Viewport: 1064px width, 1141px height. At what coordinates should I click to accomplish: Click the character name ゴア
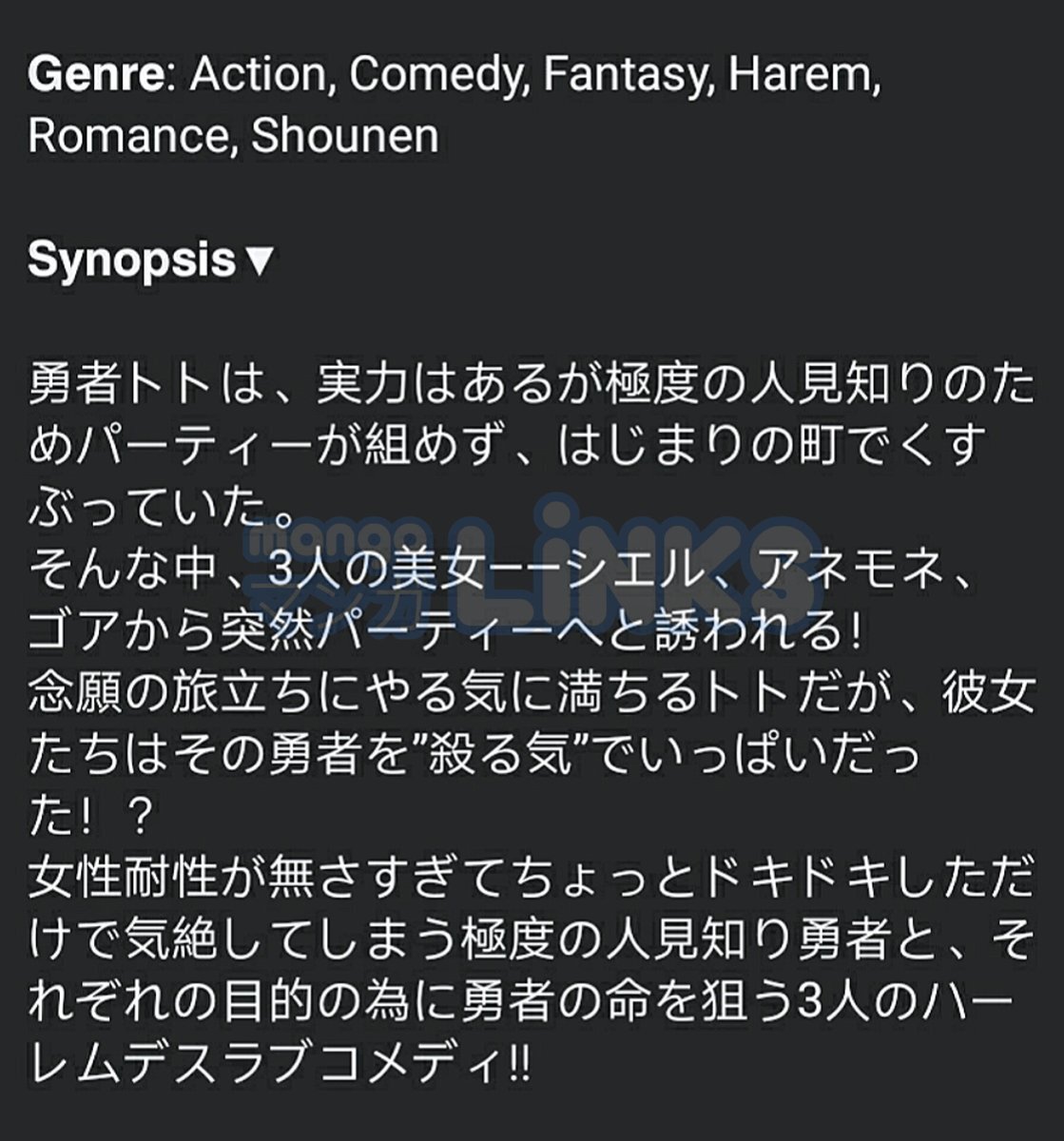77,632
